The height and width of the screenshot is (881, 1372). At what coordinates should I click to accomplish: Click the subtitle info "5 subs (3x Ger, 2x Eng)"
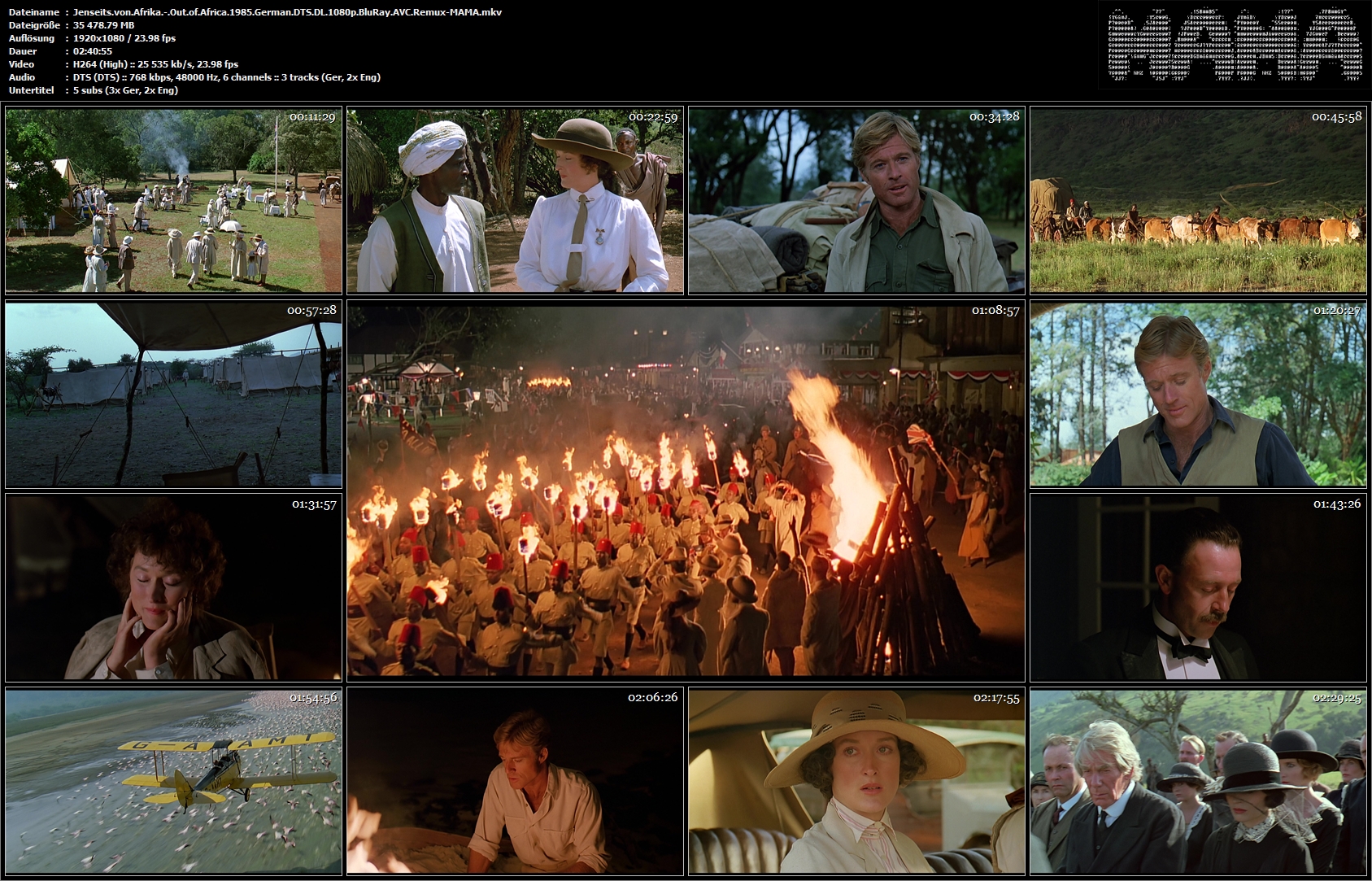[x=125, y=90]
